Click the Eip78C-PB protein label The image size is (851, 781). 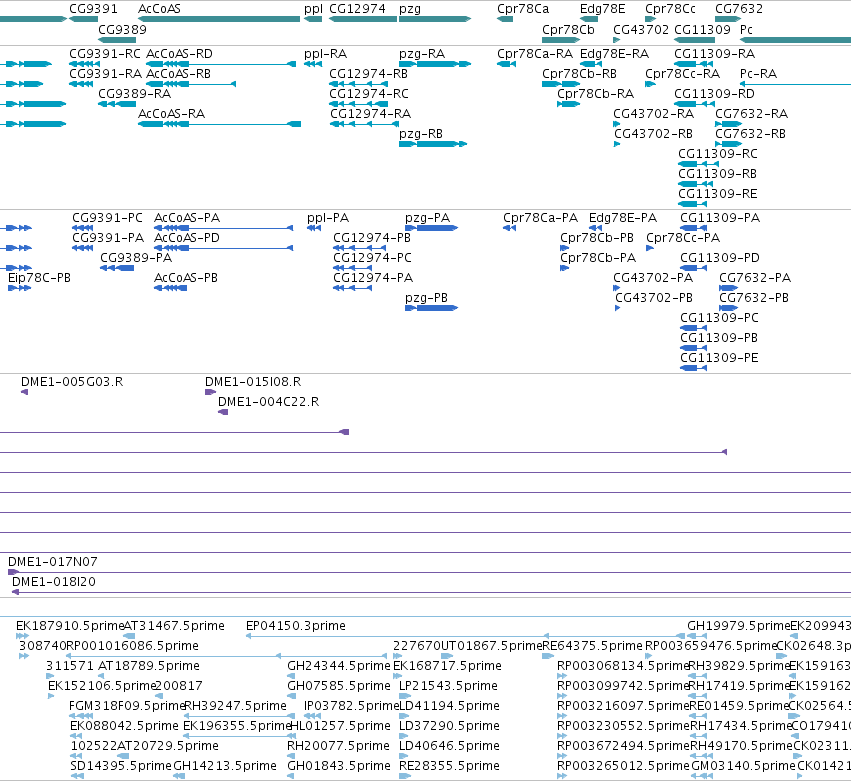tap(39, 278)
